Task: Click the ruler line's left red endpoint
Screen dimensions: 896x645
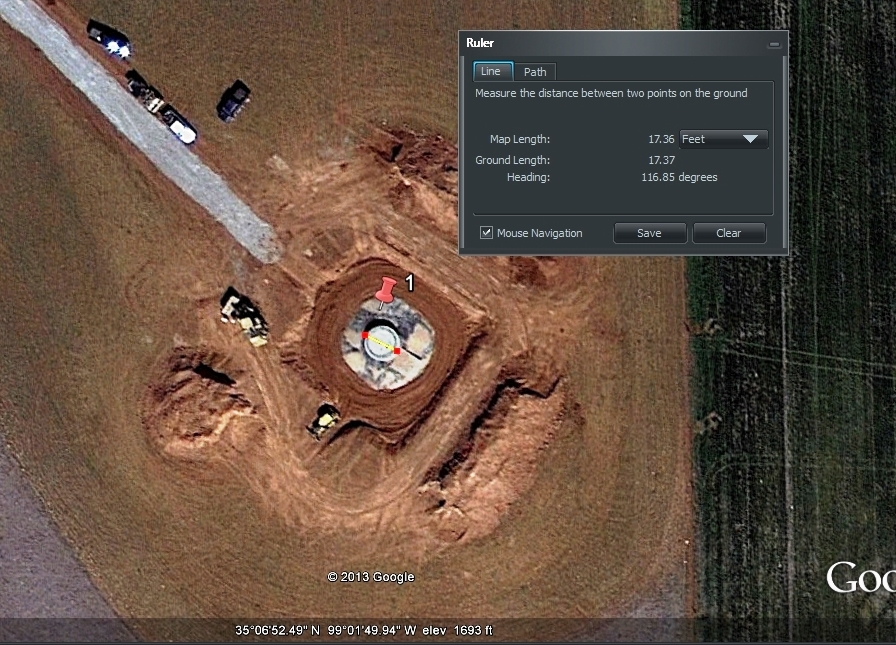Action: click(365, 335)
